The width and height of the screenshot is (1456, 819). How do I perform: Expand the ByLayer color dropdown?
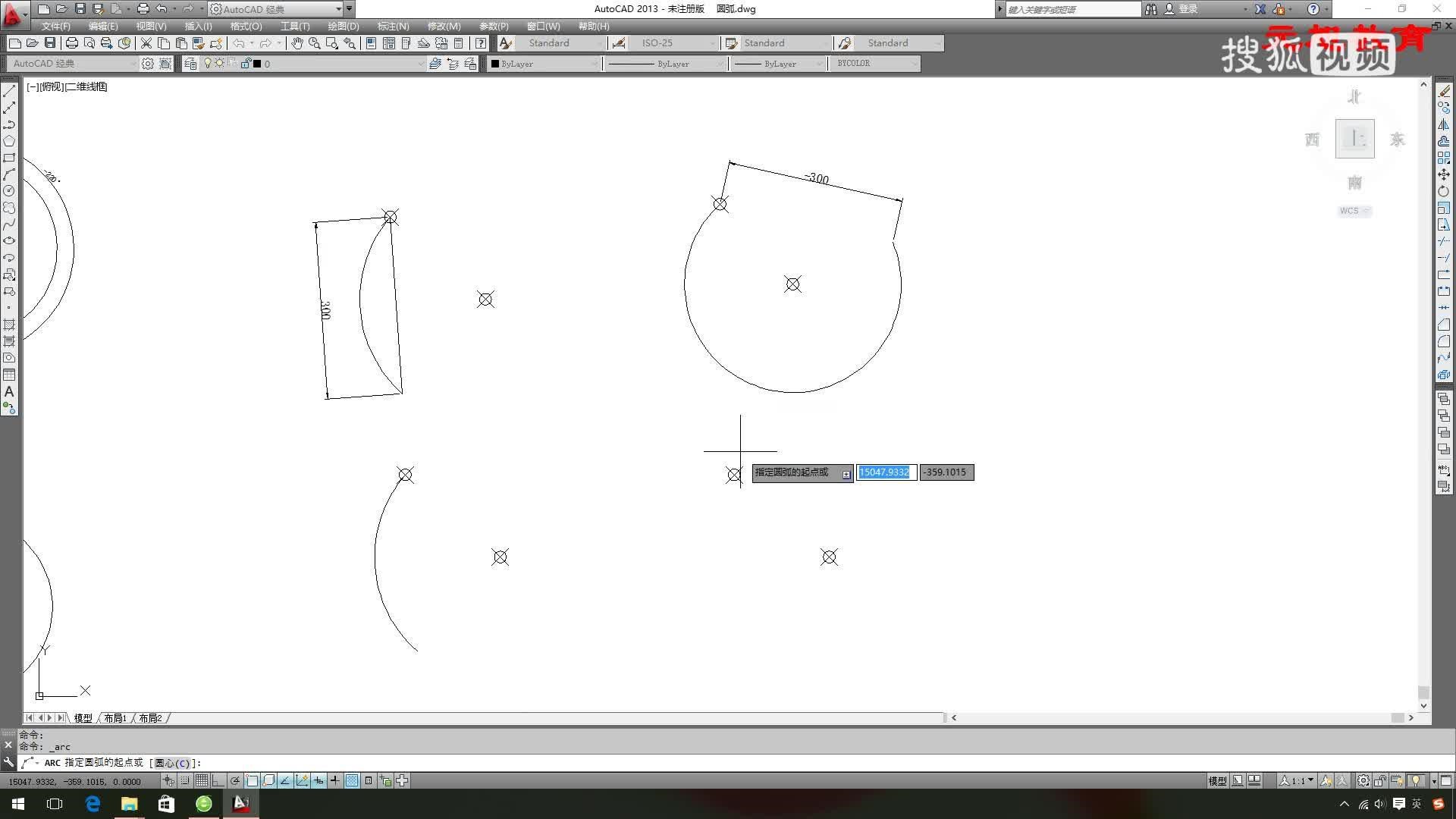[x=594, y=64]
